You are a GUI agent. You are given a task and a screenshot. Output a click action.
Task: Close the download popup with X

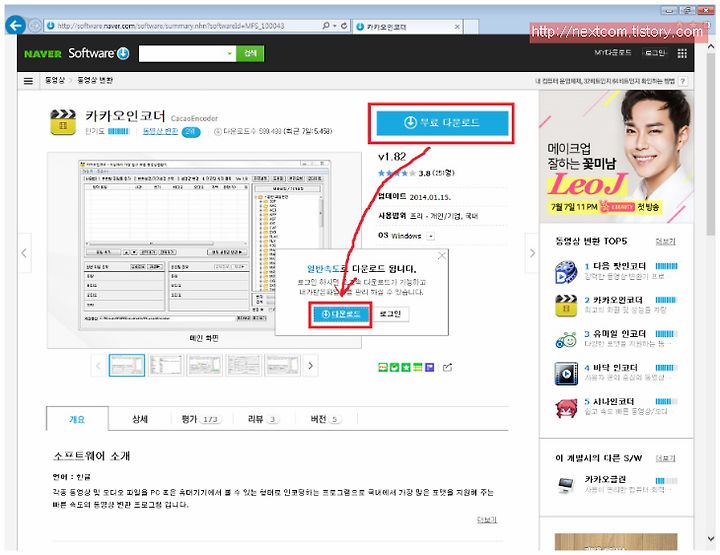442,256
